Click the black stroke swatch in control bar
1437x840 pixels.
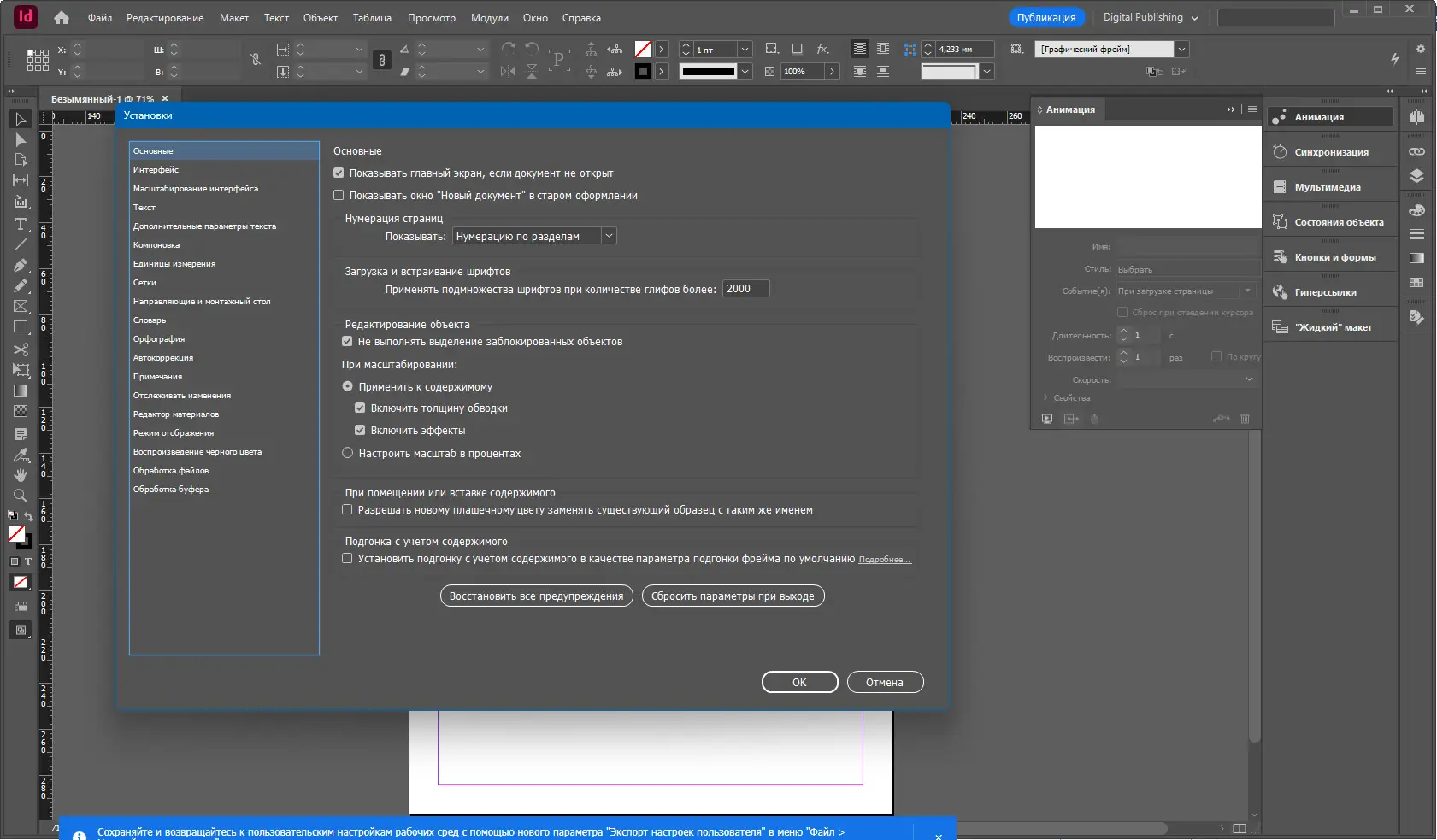[643, 72]
